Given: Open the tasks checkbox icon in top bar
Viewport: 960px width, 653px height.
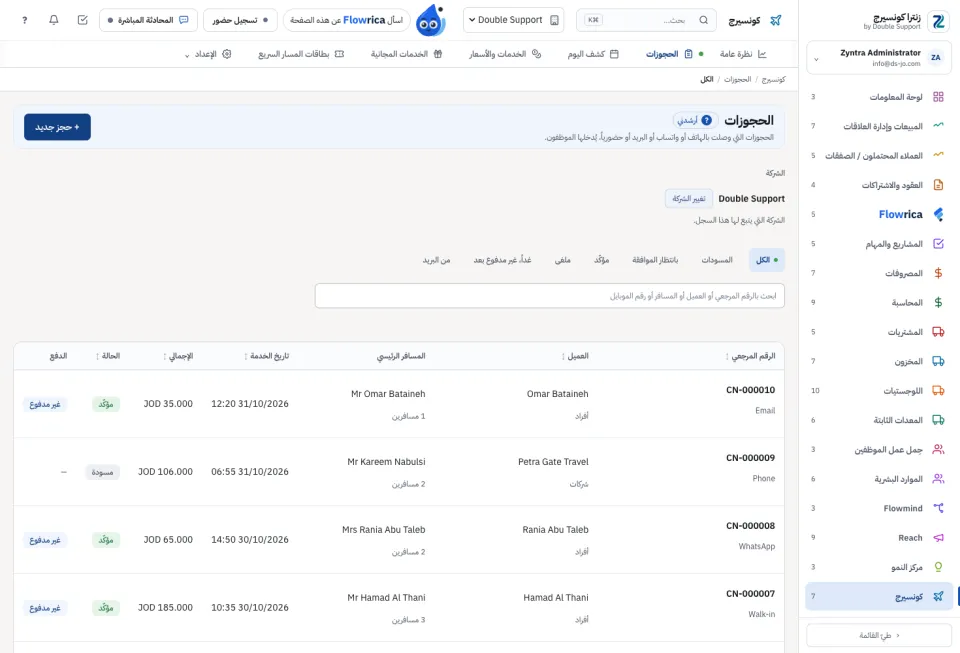Looking at the screenshot, I should point(83,20).
